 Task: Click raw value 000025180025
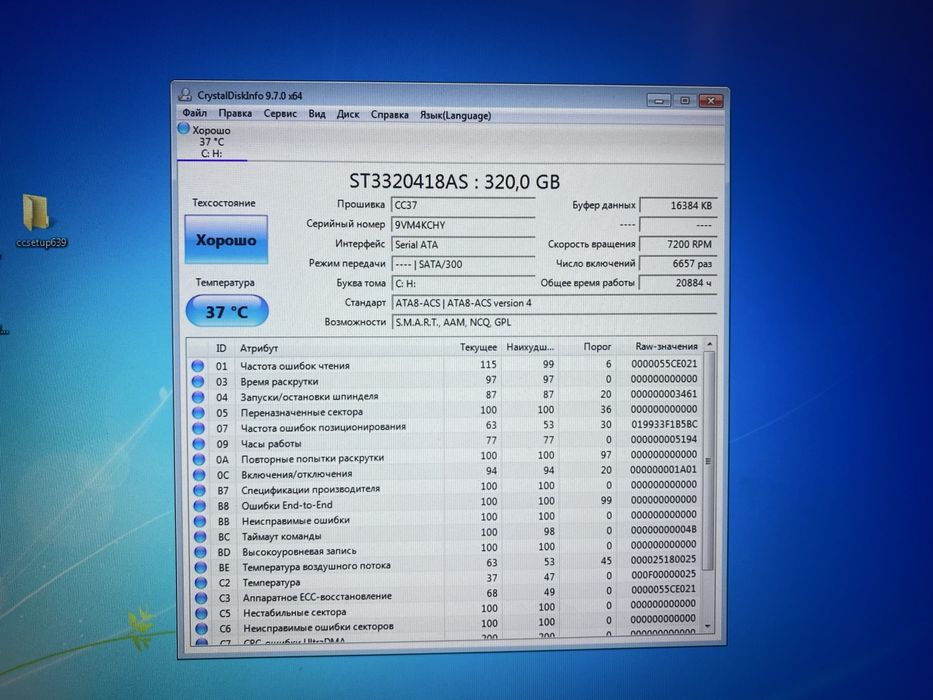point(663,560)
